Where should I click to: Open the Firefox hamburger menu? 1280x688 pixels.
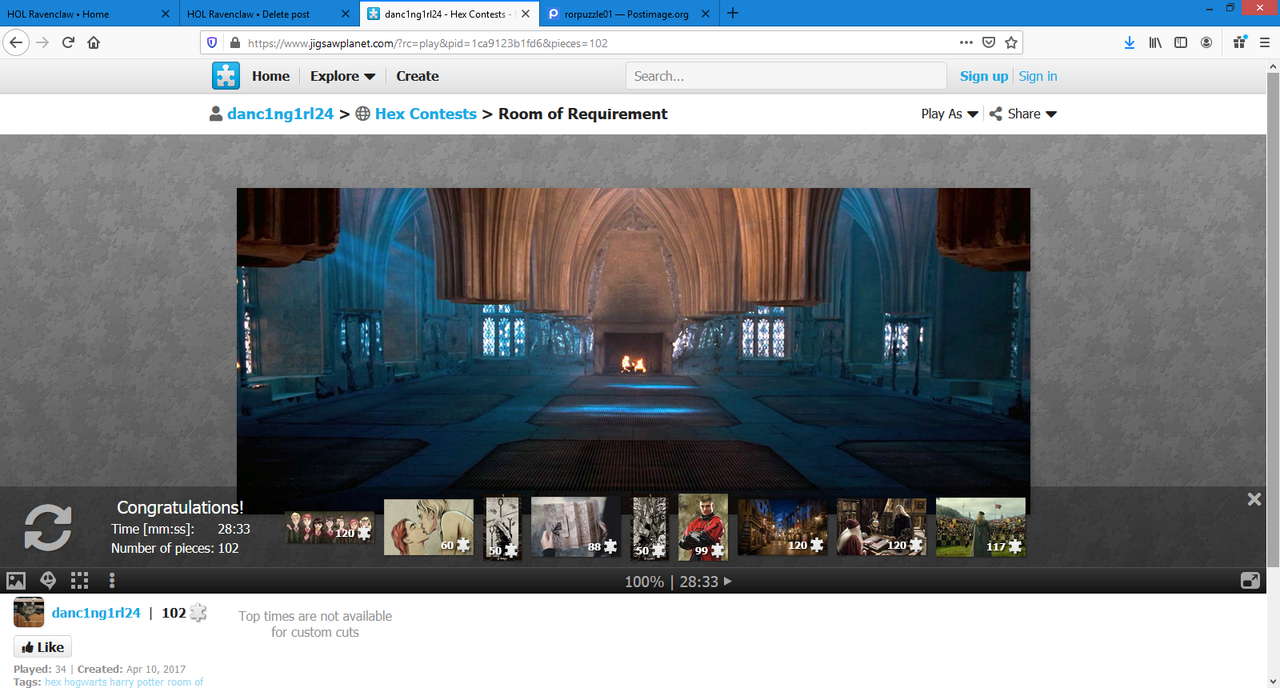click(x=1265, y=43)
